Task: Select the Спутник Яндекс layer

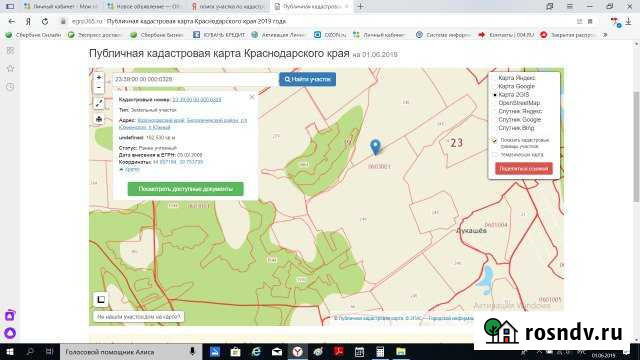Action: [x=520, y=111]
